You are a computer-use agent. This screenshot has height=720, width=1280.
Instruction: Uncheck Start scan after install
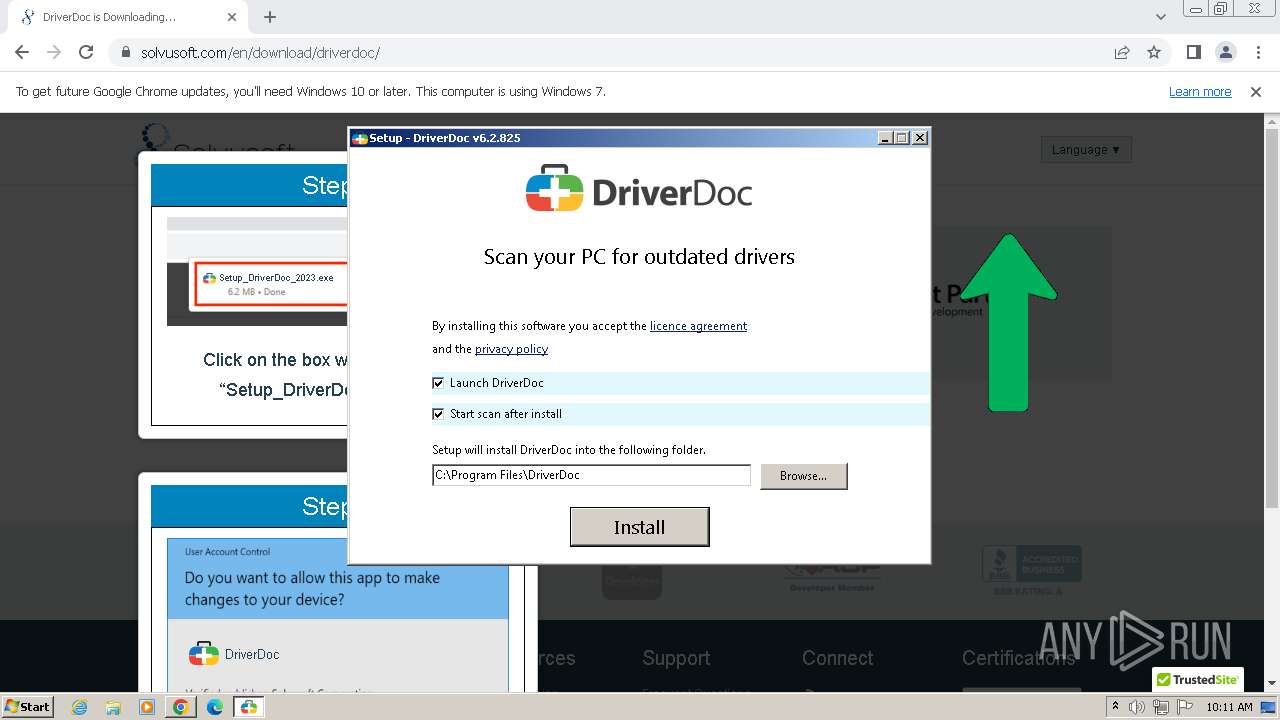[438, 414]
